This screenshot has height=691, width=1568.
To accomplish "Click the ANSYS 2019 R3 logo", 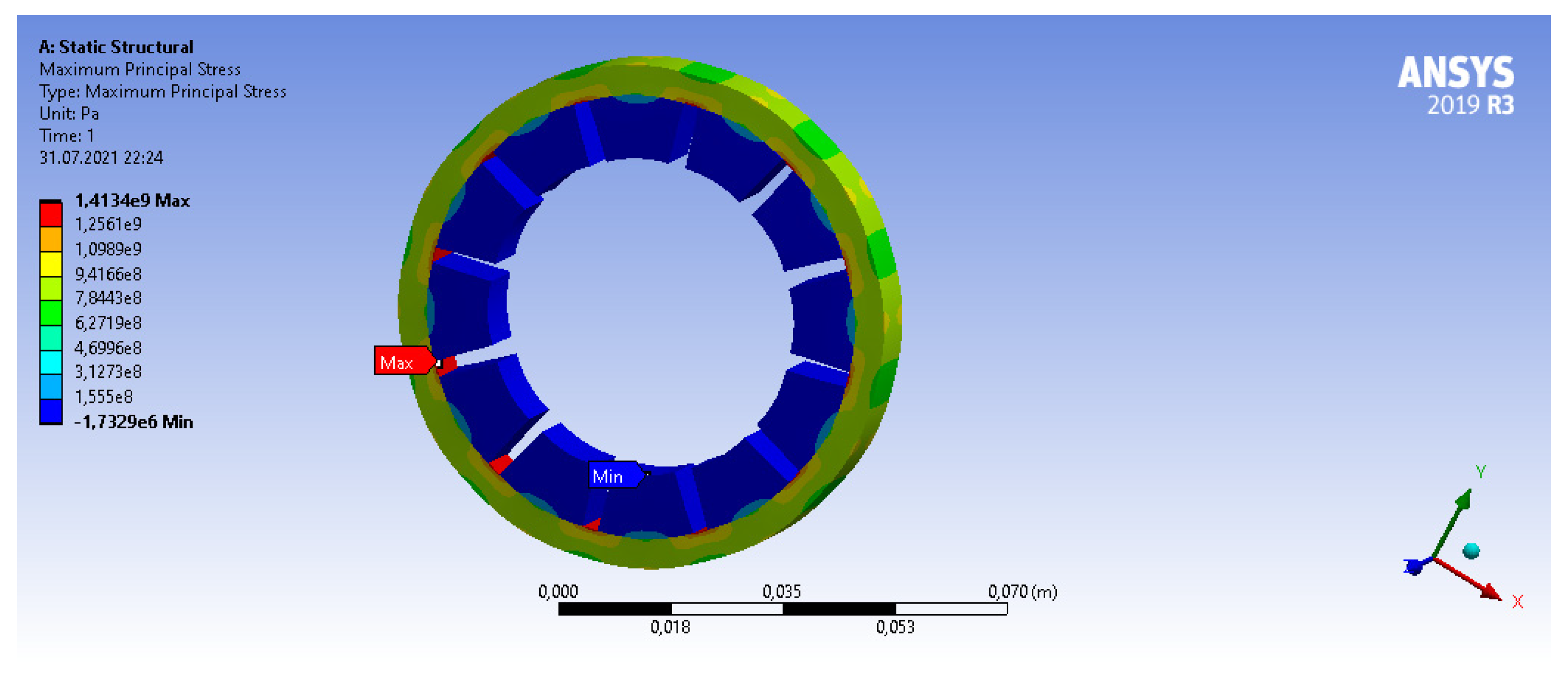I will tap(1457, 85).
